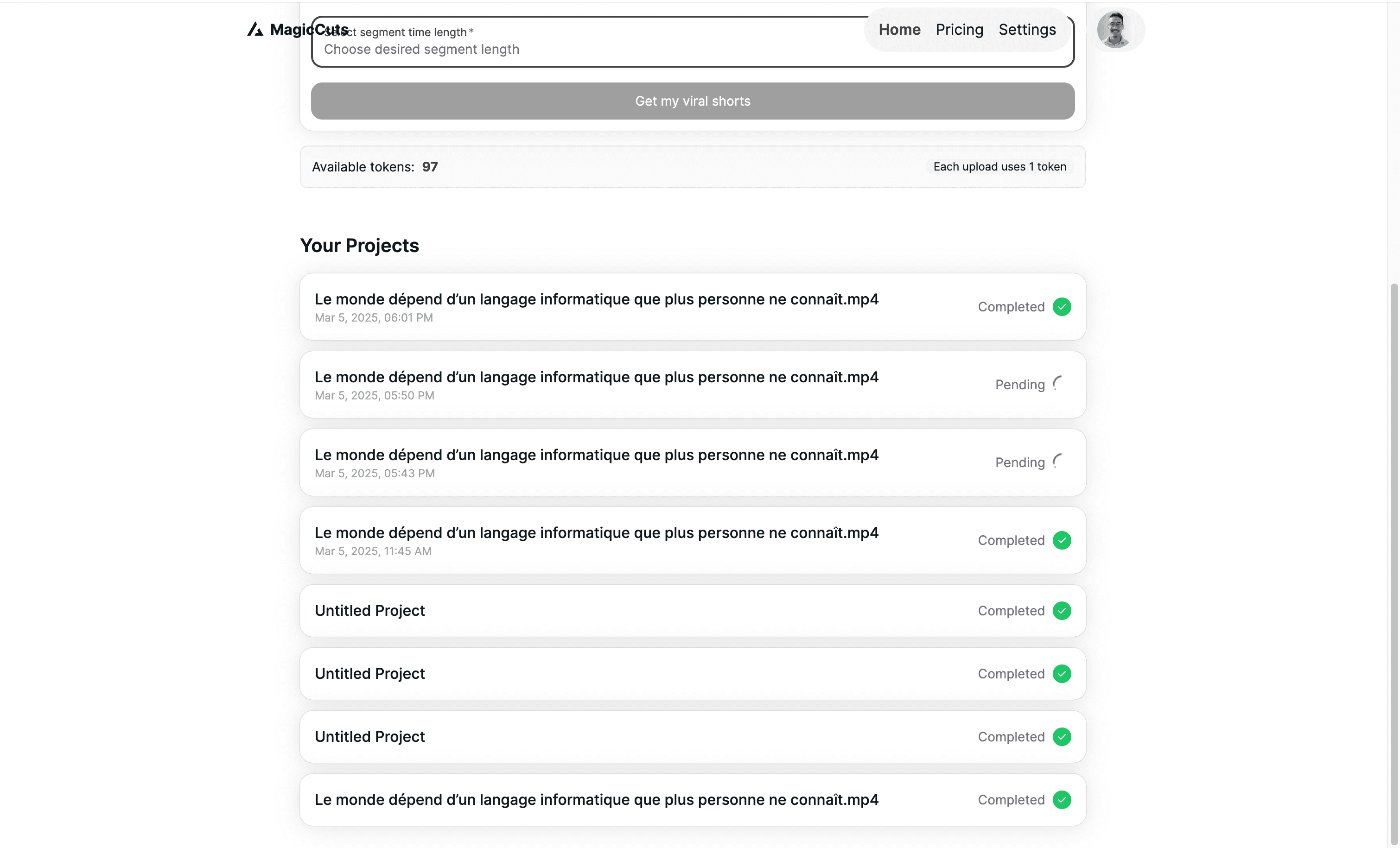Open project uploaded at 06:01 PM

(596, 300)
